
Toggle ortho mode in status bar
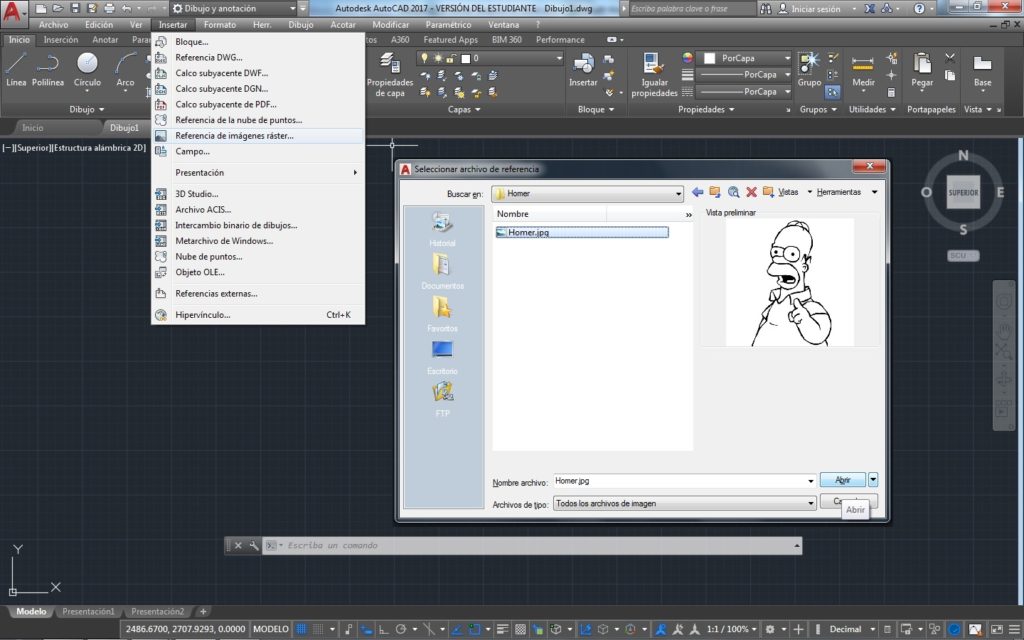coord(383,629)
